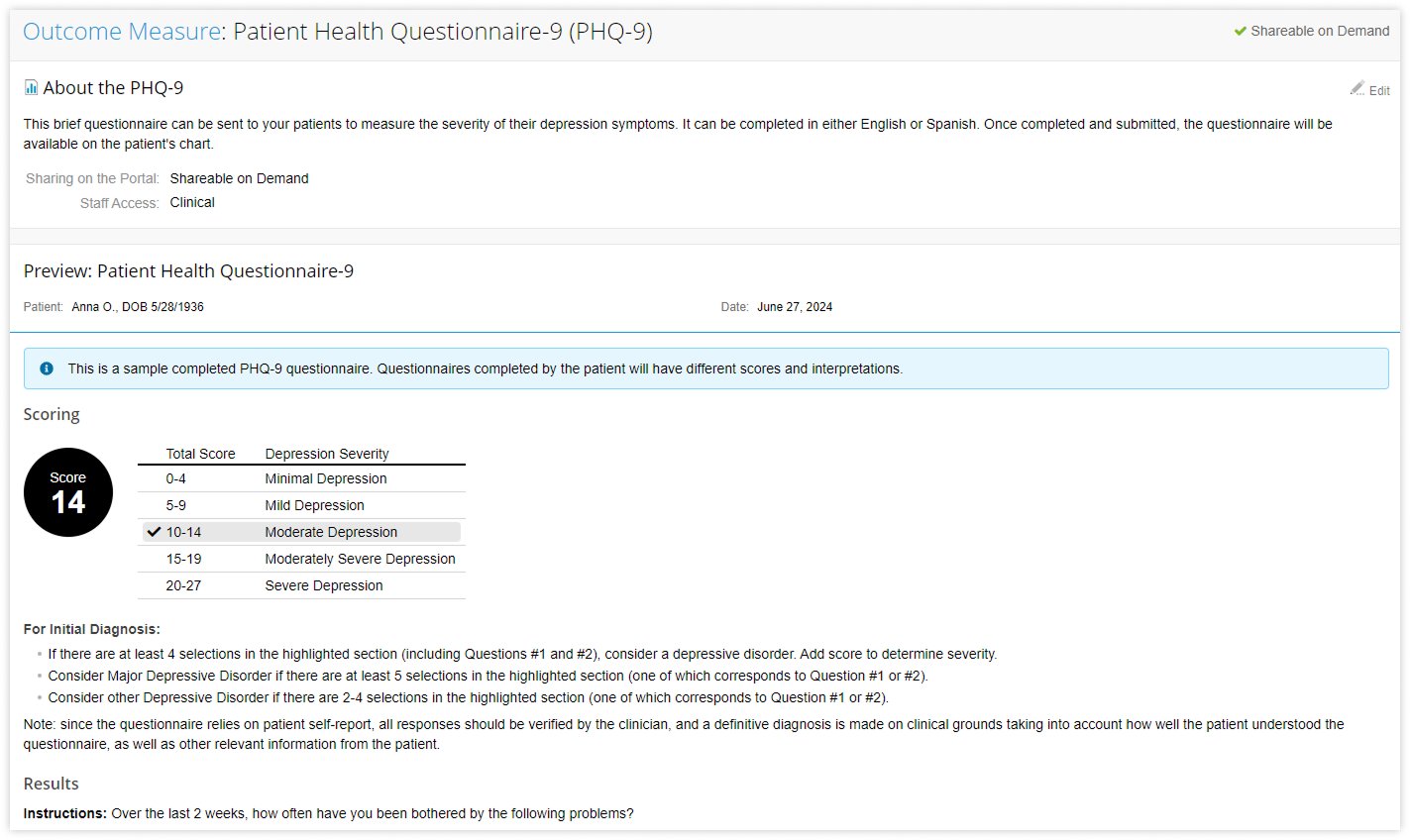The image size is (1410, 840).
Task: Click the Shareable on Demand portal value
Action: (x=239, y=178)
